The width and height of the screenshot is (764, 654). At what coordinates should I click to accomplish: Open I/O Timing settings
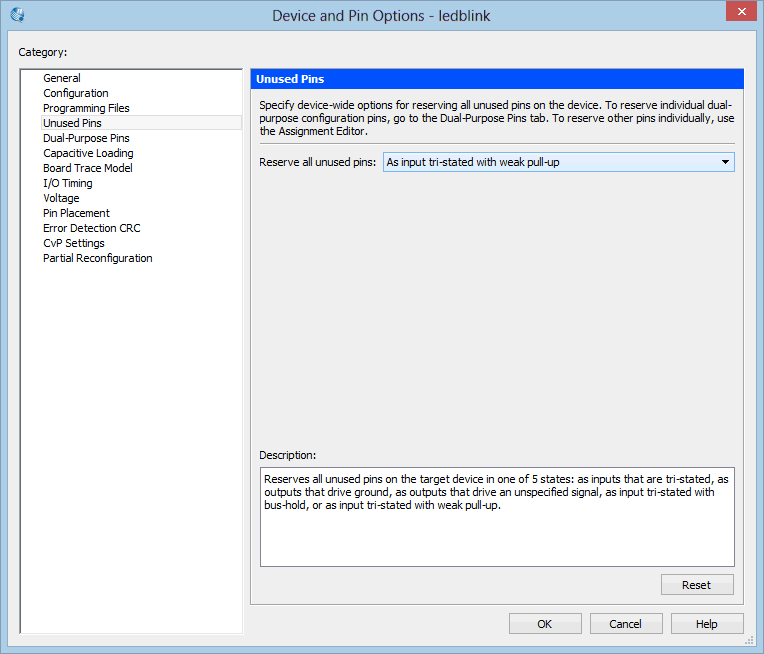pyautogui.click(x=68, y=183)
